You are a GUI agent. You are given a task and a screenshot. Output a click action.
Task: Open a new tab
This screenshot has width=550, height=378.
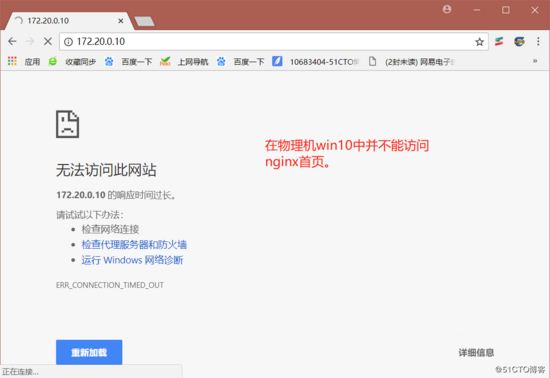tap(144, 21)
